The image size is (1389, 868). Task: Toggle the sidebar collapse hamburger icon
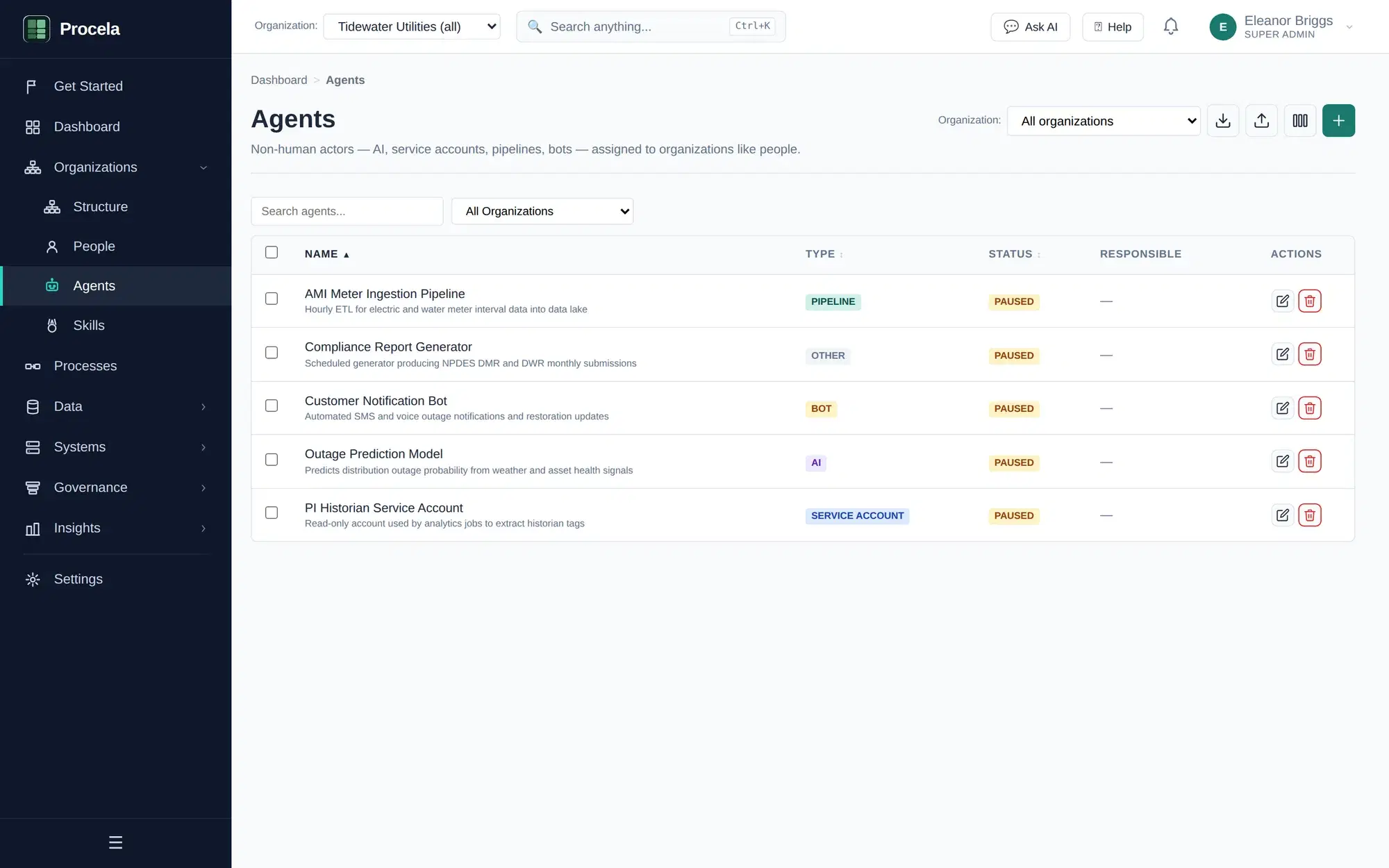coord(115,842)
